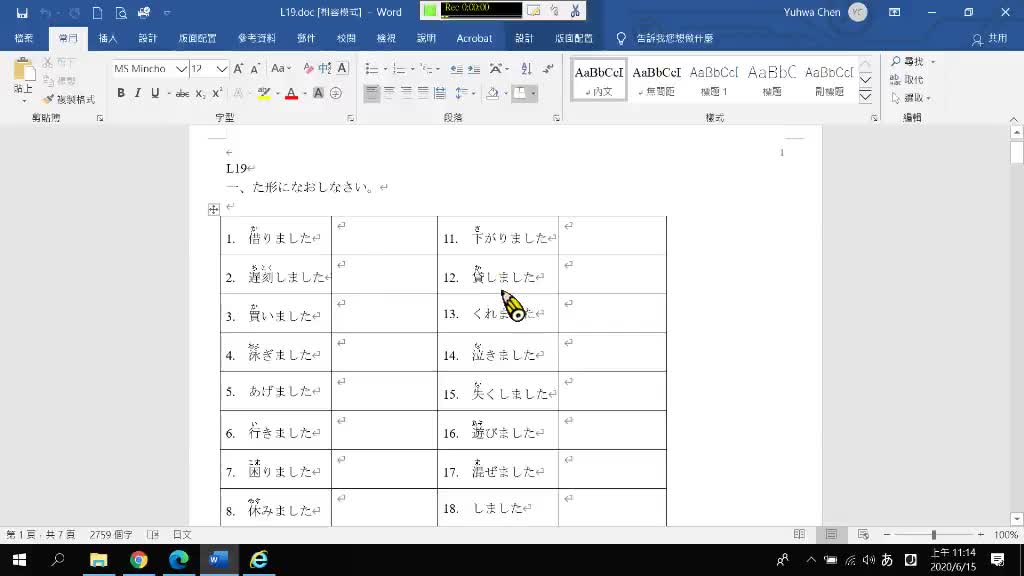Click the subscript icon

point(200,93)
